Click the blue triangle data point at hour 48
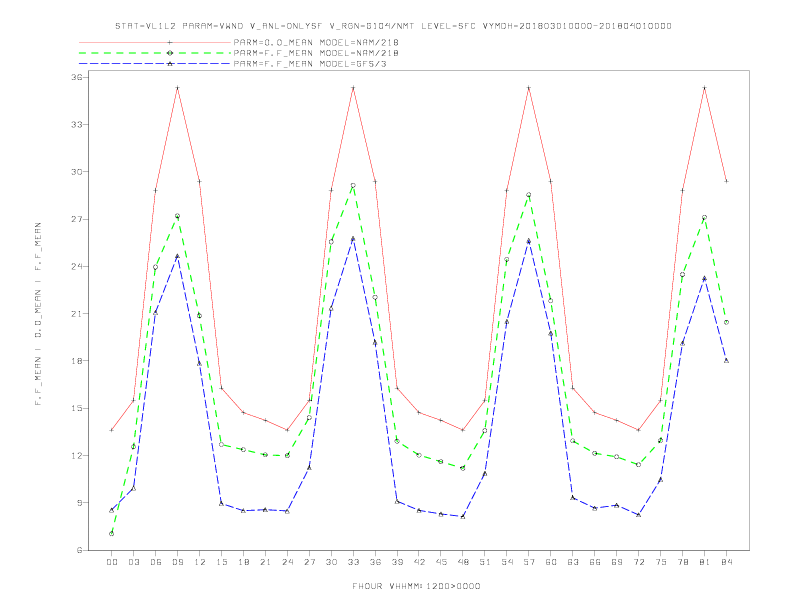This screenshot has height=612, width=792. pyautogui.click(x=463, y=517)
